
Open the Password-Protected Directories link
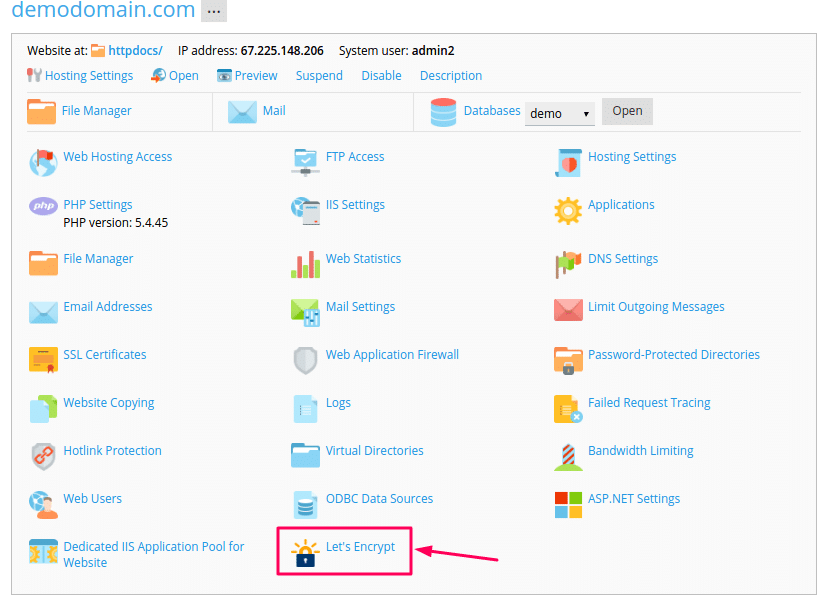click(x=674, y=355)
